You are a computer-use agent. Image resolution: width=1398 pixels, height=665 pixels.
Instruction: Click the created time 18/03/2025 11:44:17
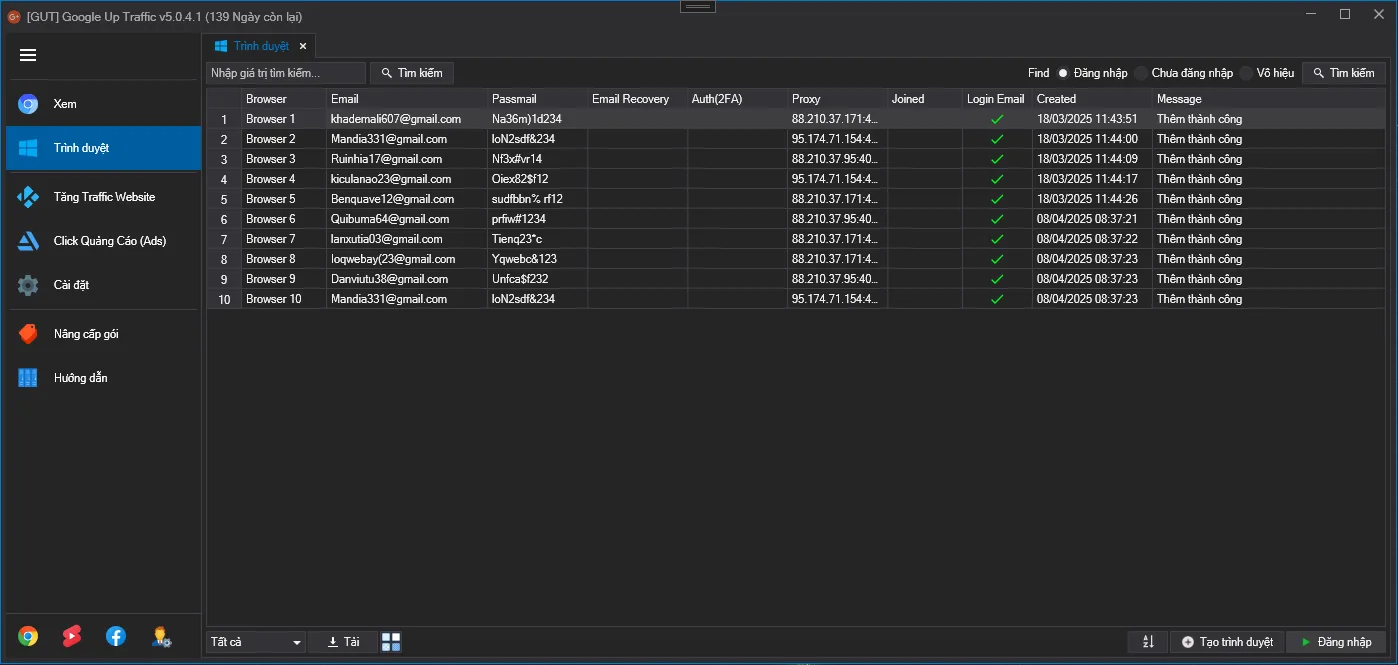point(1092,179)
